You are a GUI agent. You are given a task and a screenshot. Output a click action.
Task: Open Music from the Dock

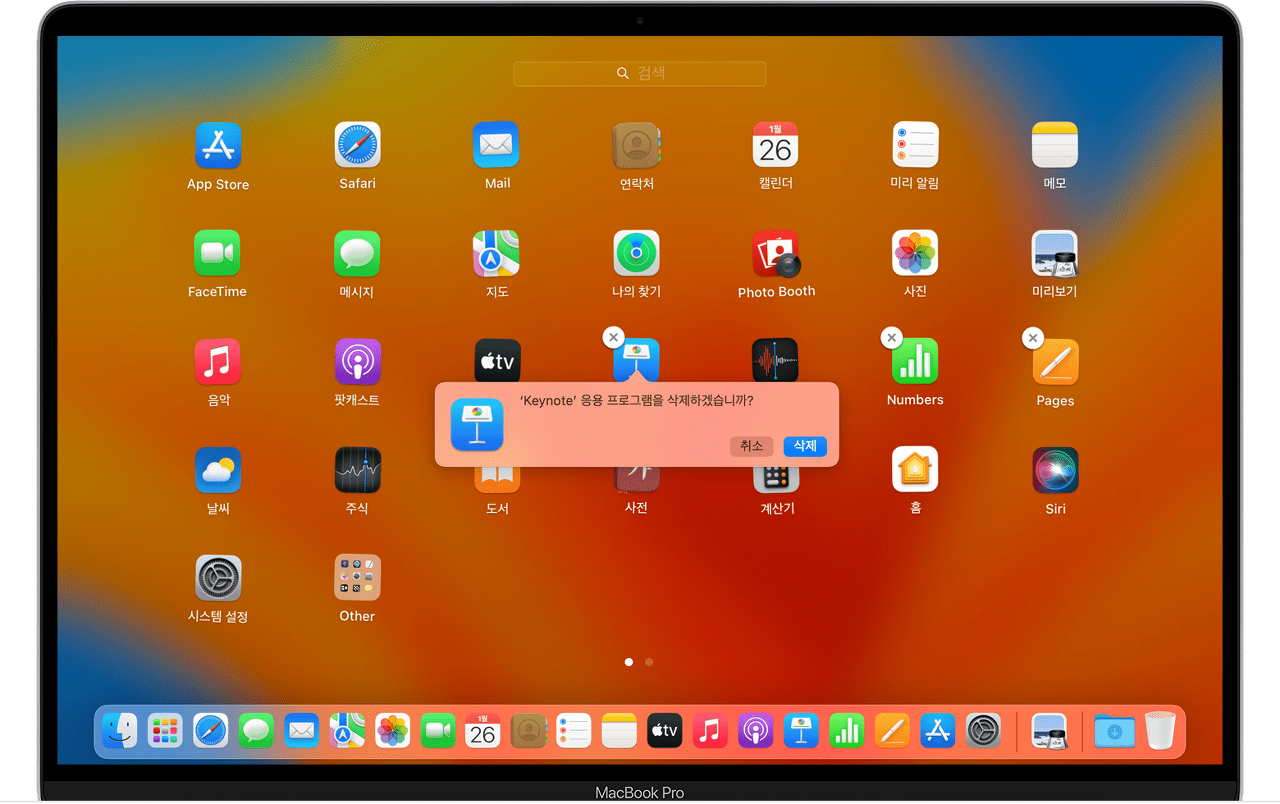(x=710, y=730)
